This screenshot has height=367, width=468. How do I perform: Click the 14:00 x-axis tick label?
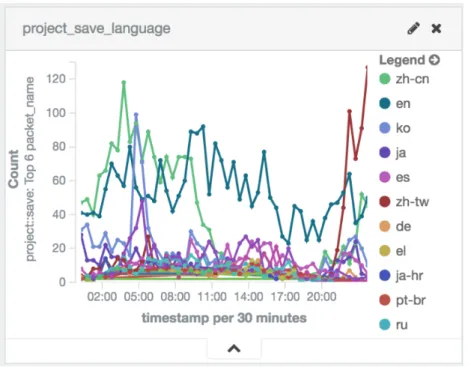248,296
